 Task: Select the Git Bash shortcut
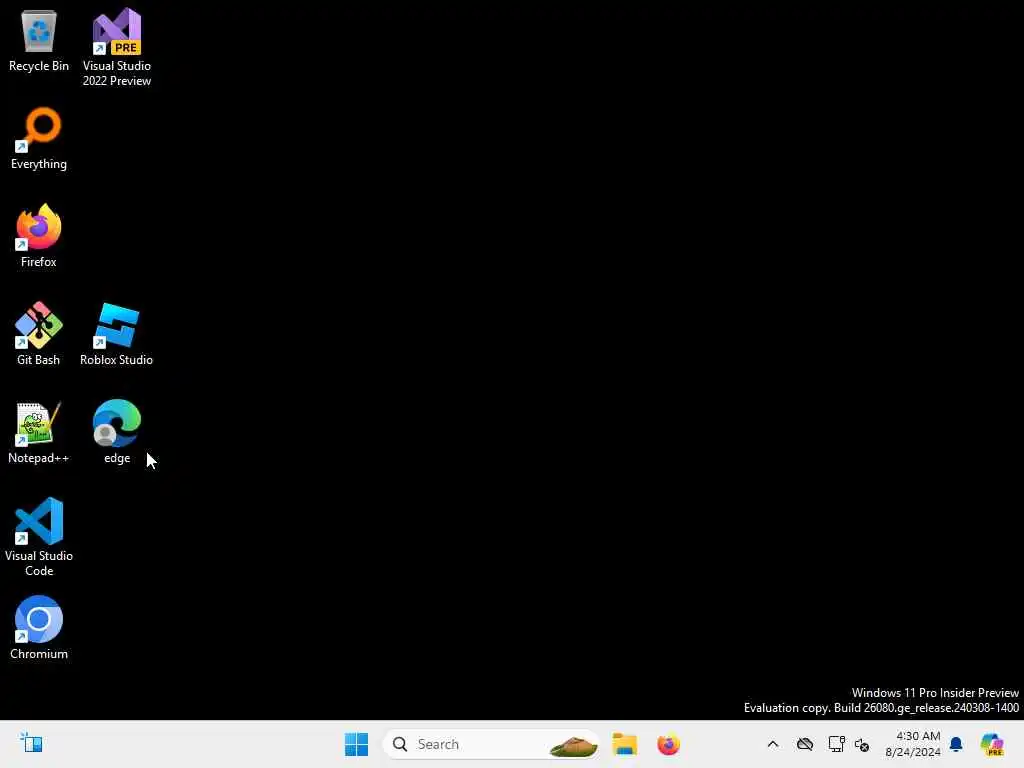(x=39, y=334)
